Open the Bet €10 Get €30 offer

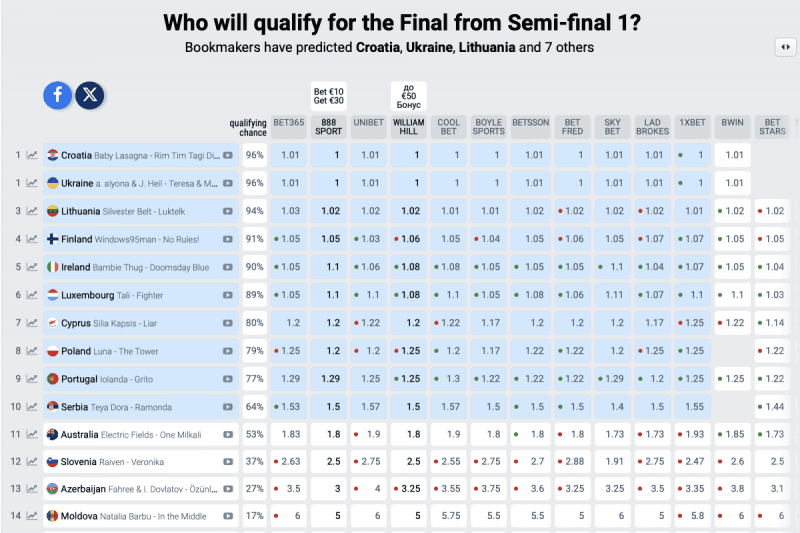click(329, 96)
